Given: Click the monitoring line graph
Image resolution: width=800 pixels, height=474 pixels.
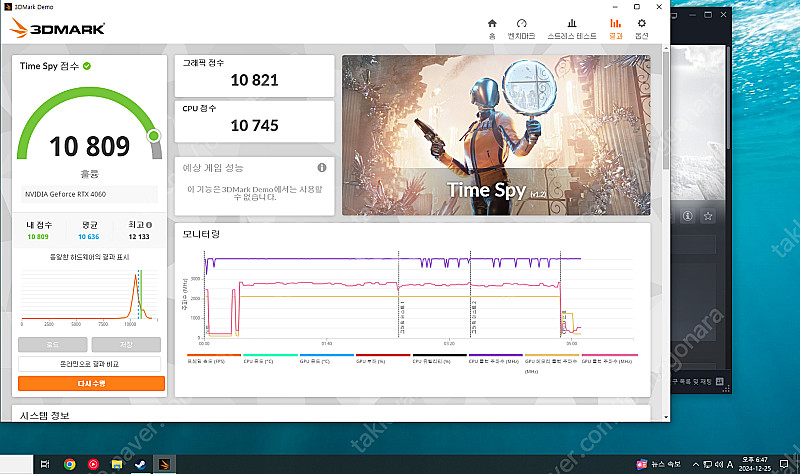Looking at the screenshot, I should [x=411, y=297].
